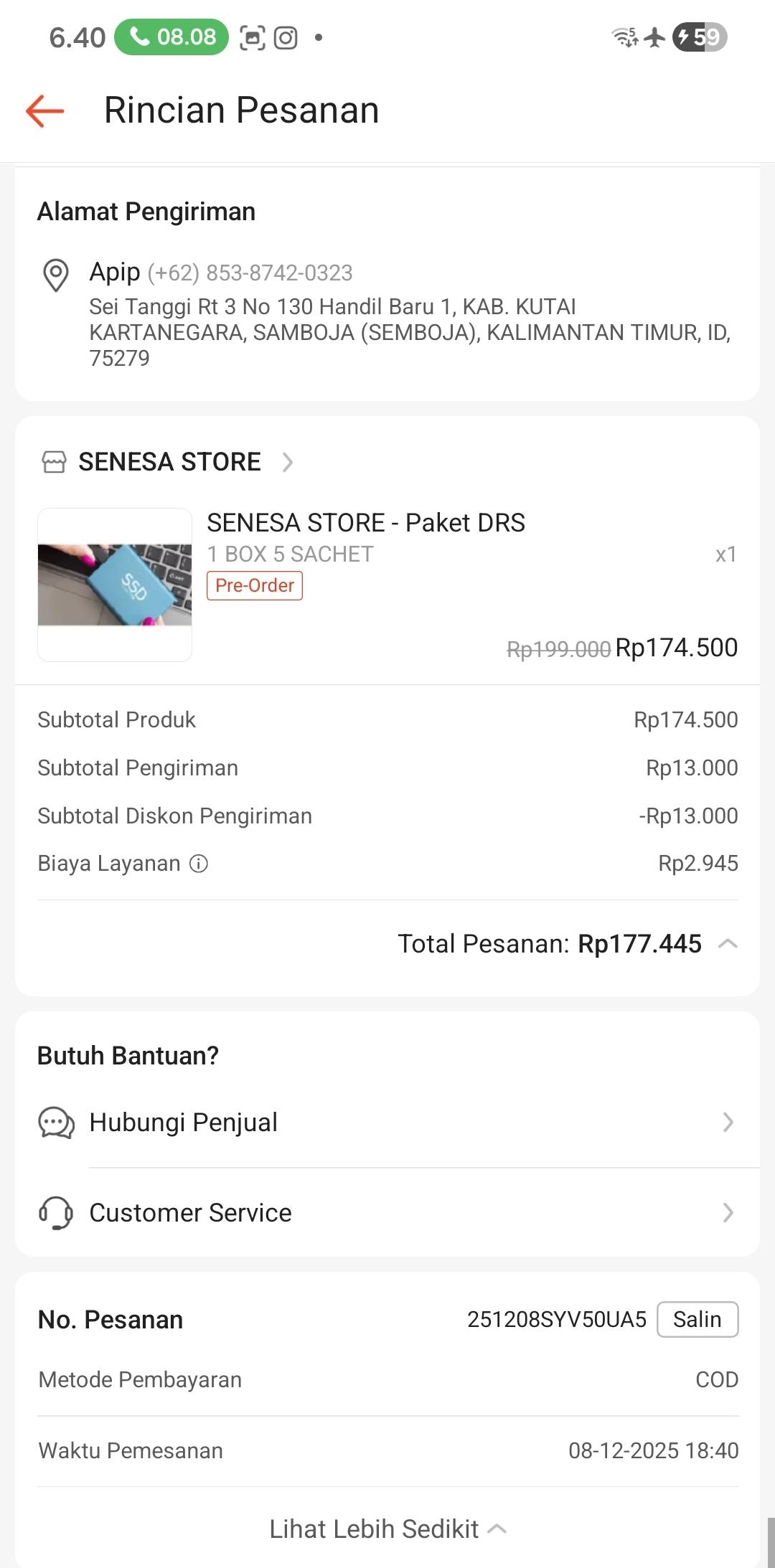
Task: Tap the location pin icon
Action: pyautogui.click(x=56, y=275)
